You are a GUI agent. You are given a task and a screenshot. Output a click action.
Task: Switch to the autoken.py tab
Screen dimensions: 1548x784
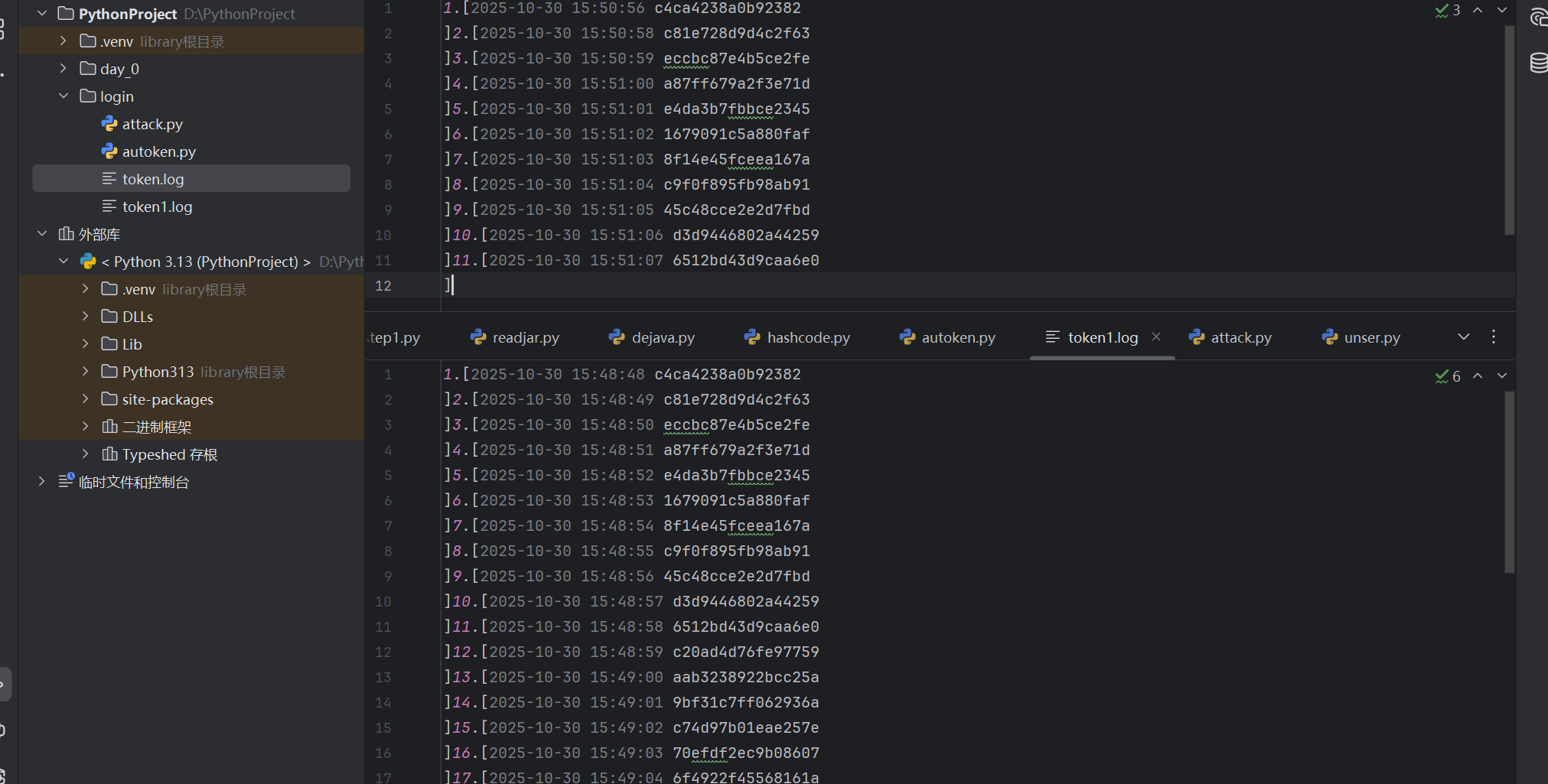pos(947,337)
